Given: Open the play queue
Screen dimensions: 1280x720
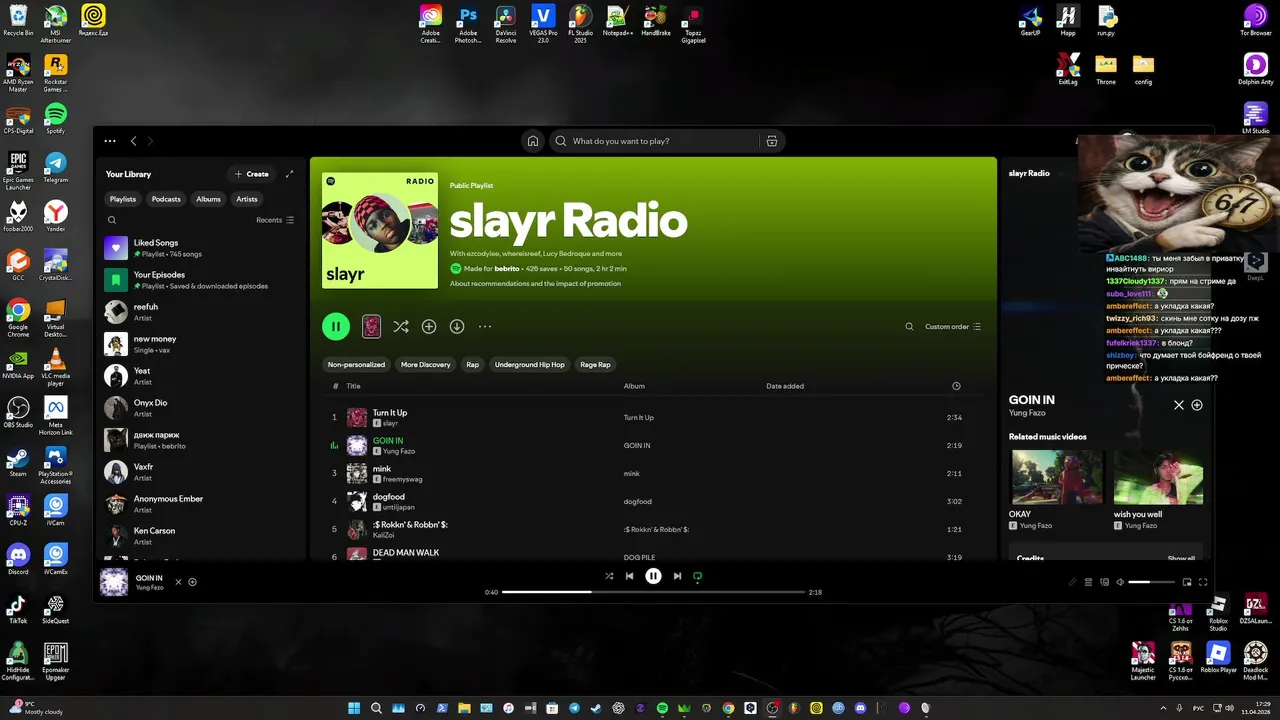Looking at the screenshot, I should tap(1088, 582).
